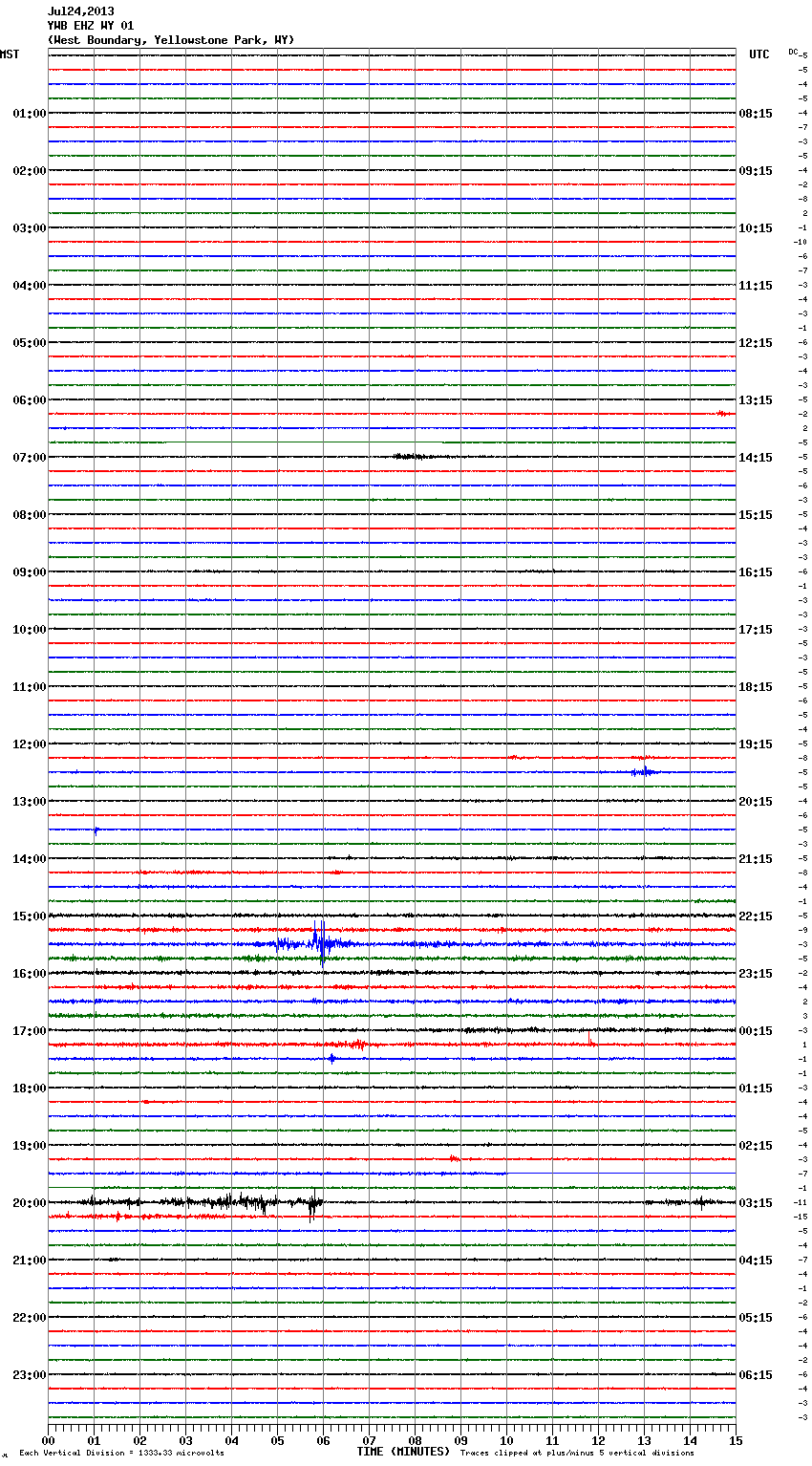Screen dimensions: 812x1466
Task: Click the 15:00 MST time label
Action: 29,916
